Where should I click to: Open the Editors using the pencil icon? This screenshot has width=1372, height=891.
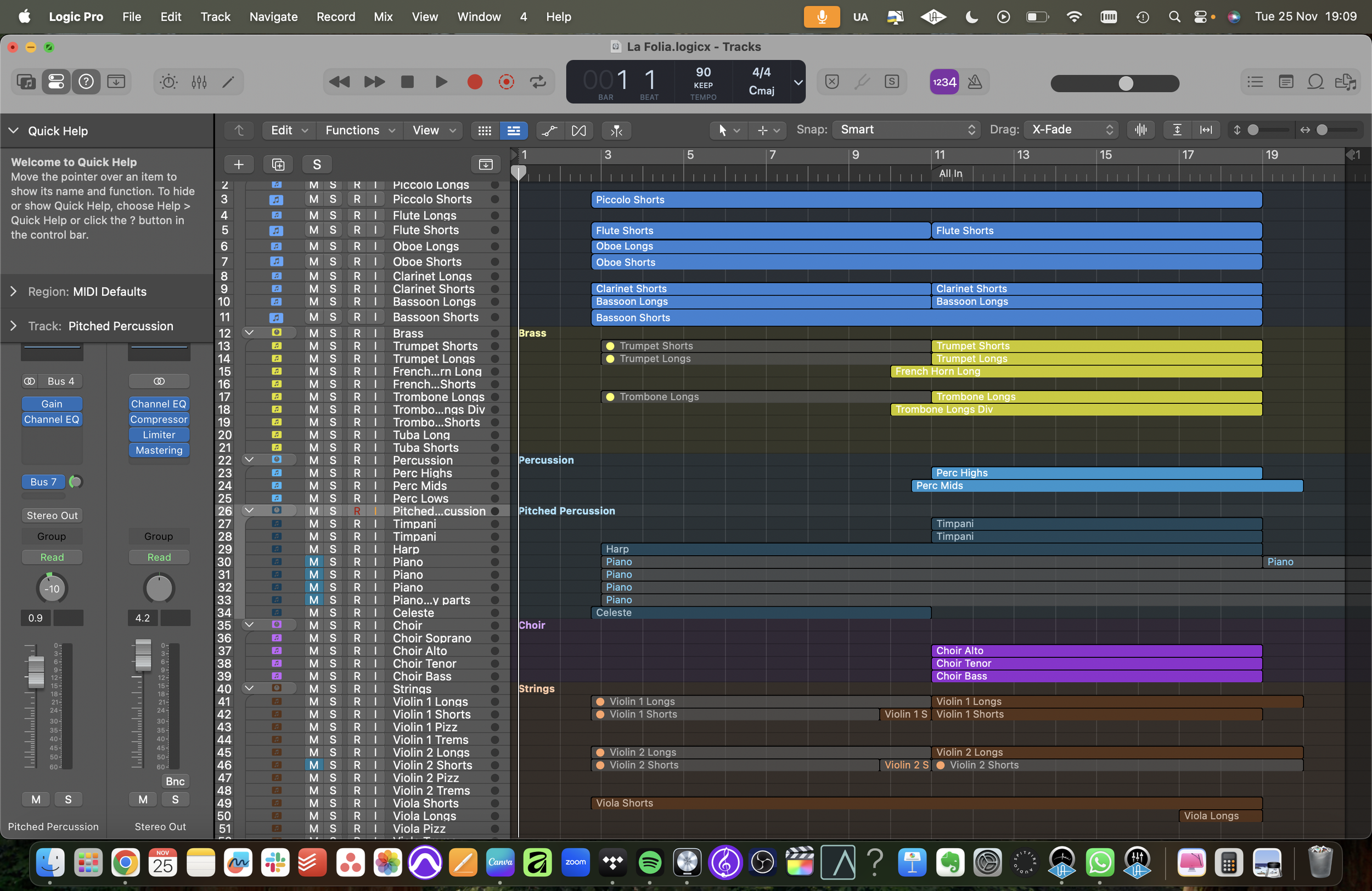click(x=228, y=82)
